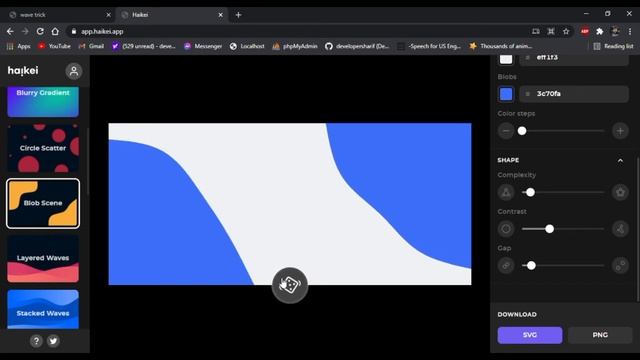Open the browser extensions puzzle icon

coord(600,31)
